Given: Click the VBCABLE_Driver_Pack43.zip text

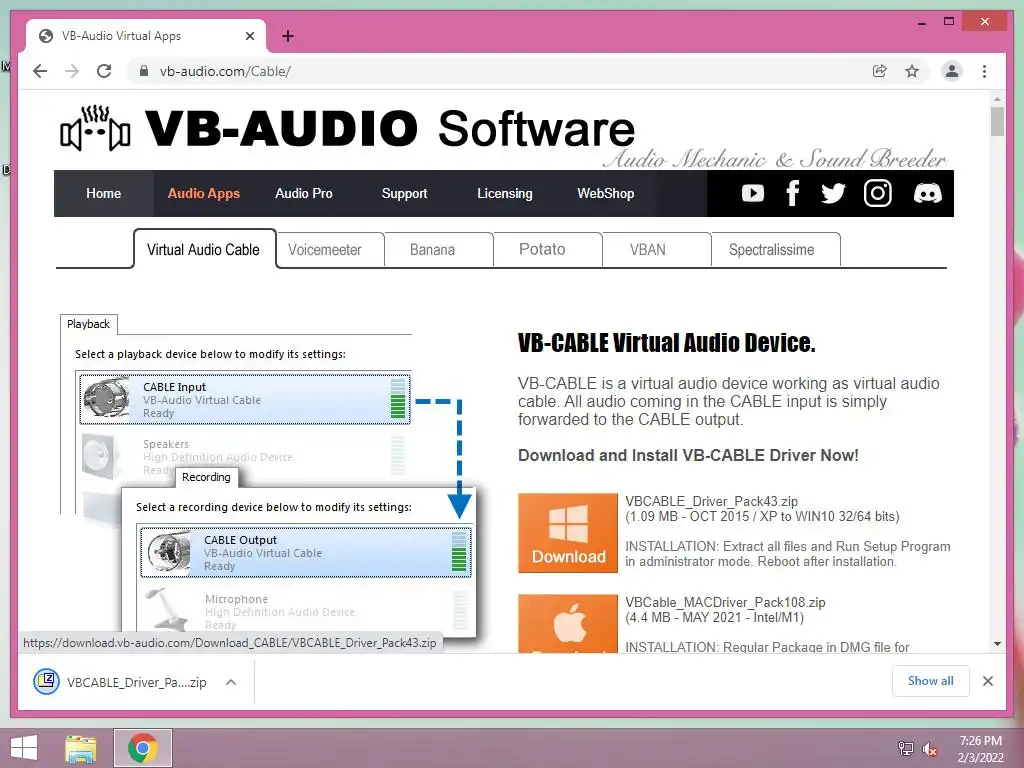Looking at the screenshot, I should point(711,502).
